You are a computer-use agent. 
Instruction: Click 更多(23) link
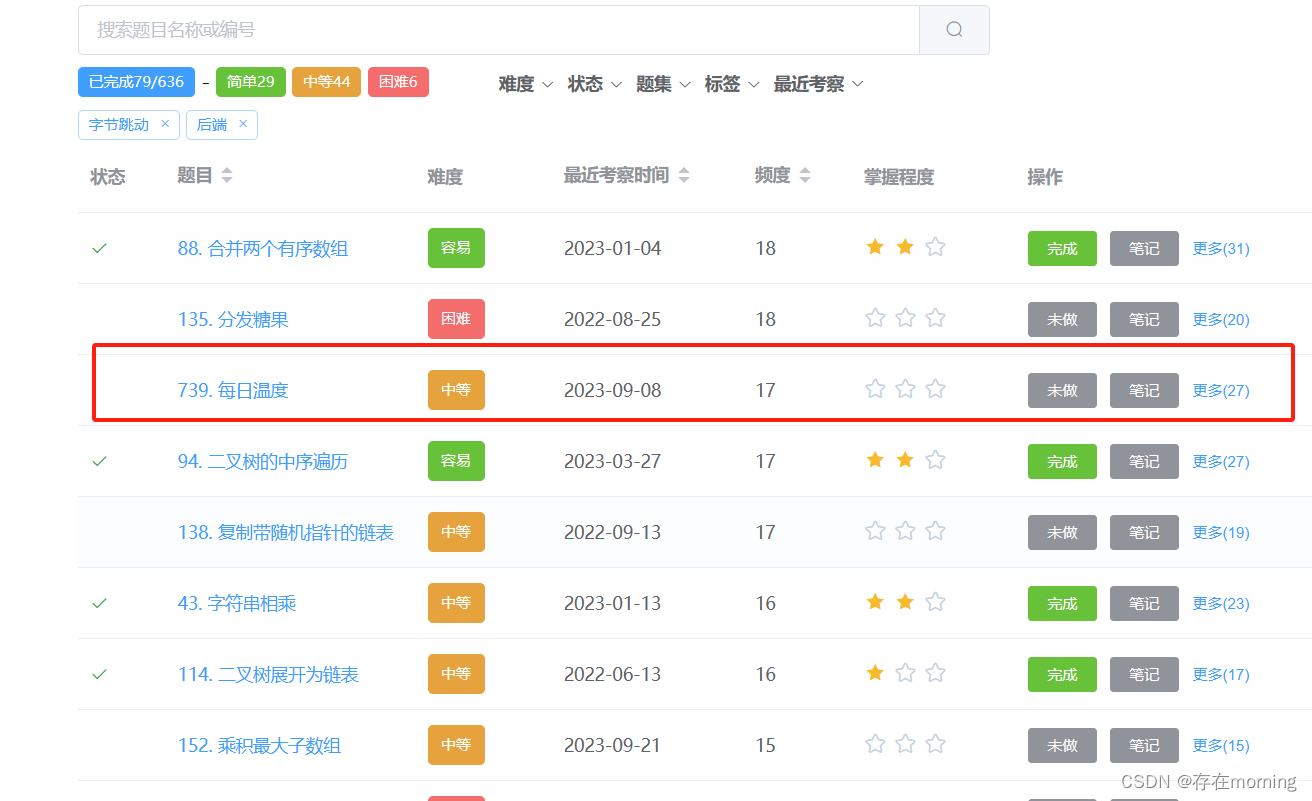coord(1221,604)
